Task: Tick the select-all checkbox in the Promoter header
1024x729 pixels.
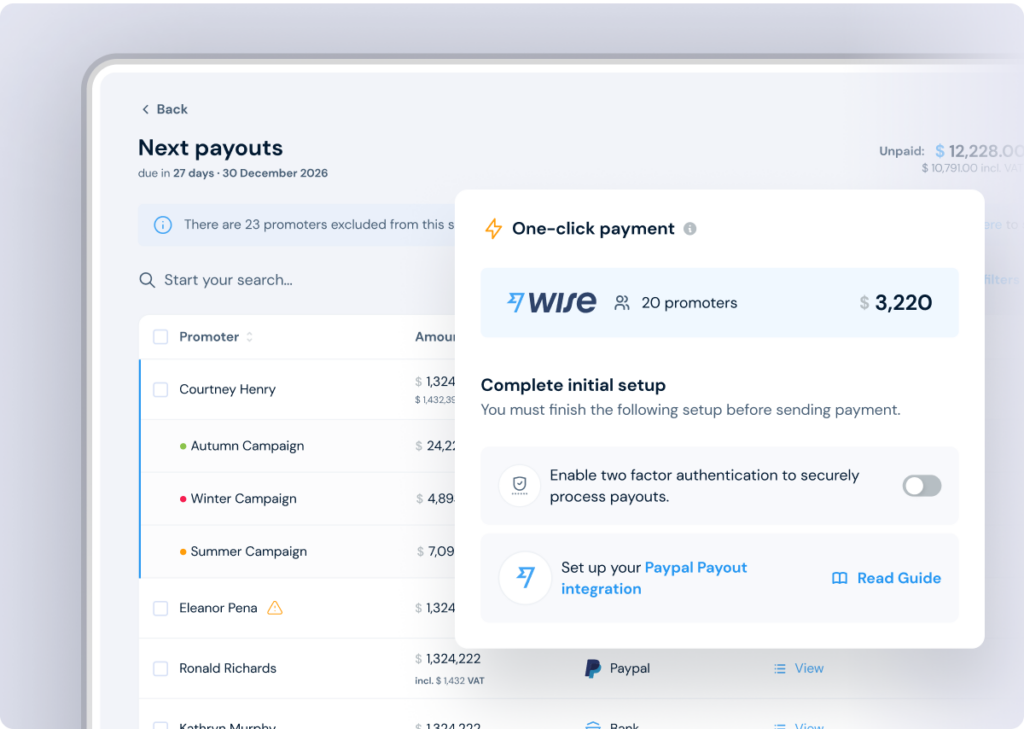Action: pyautogui.click(x=160, y=337)
